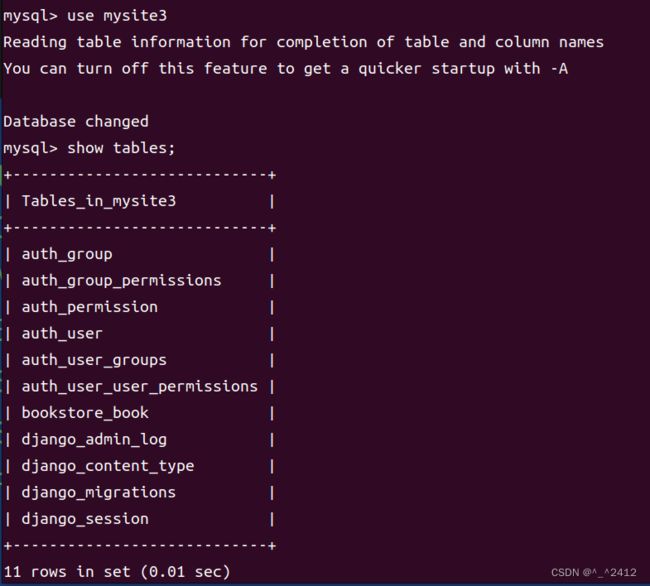Click the 'use mysite3' command line
The image size is (650, 586).
pyautogui.click(x=85, y=16)
